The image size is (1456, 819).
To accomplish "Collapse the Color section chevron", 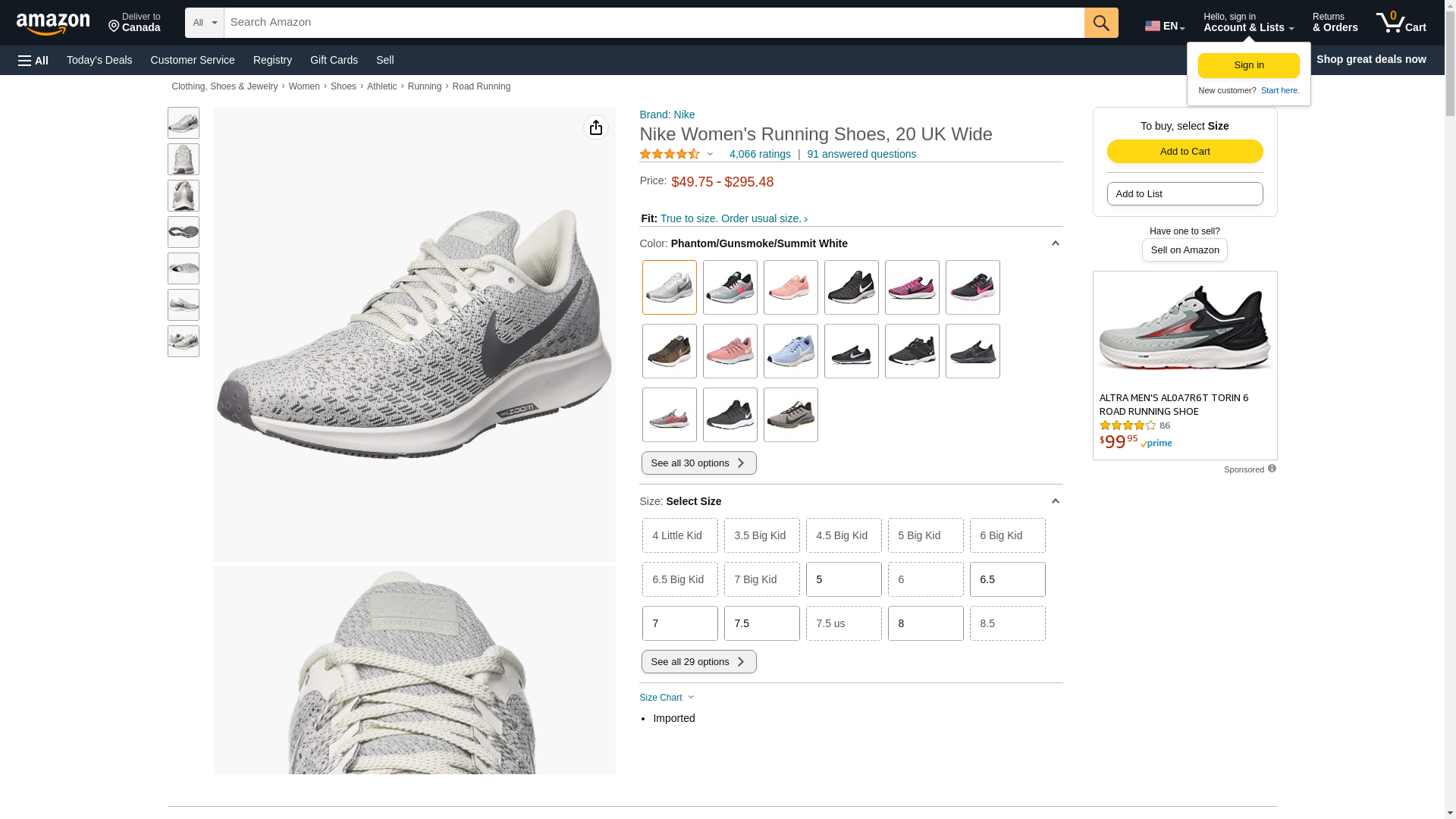I will click(x=1055, y=243).
